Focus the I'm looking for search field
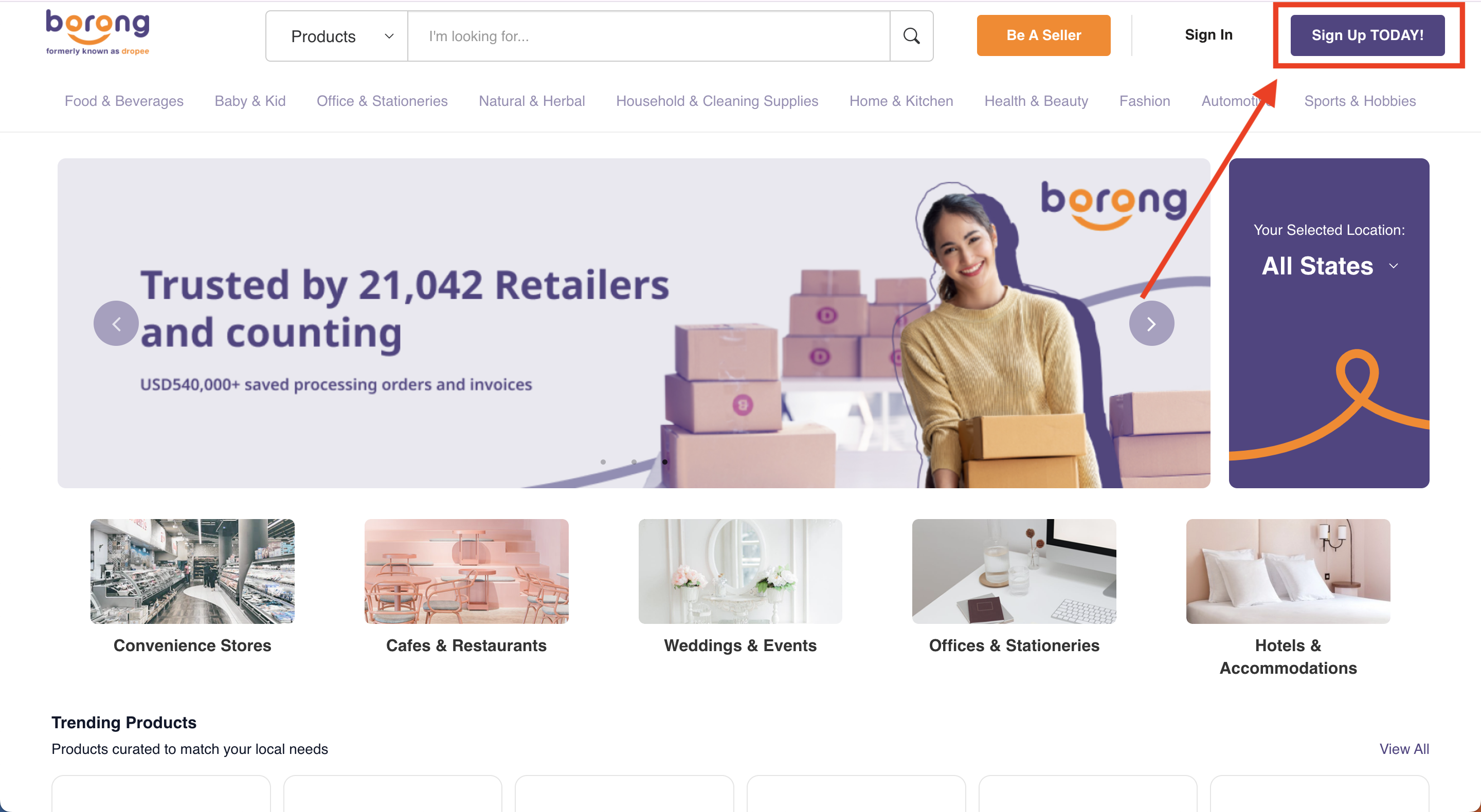This screenshot has width=1481, height=812. pos(648,36)
